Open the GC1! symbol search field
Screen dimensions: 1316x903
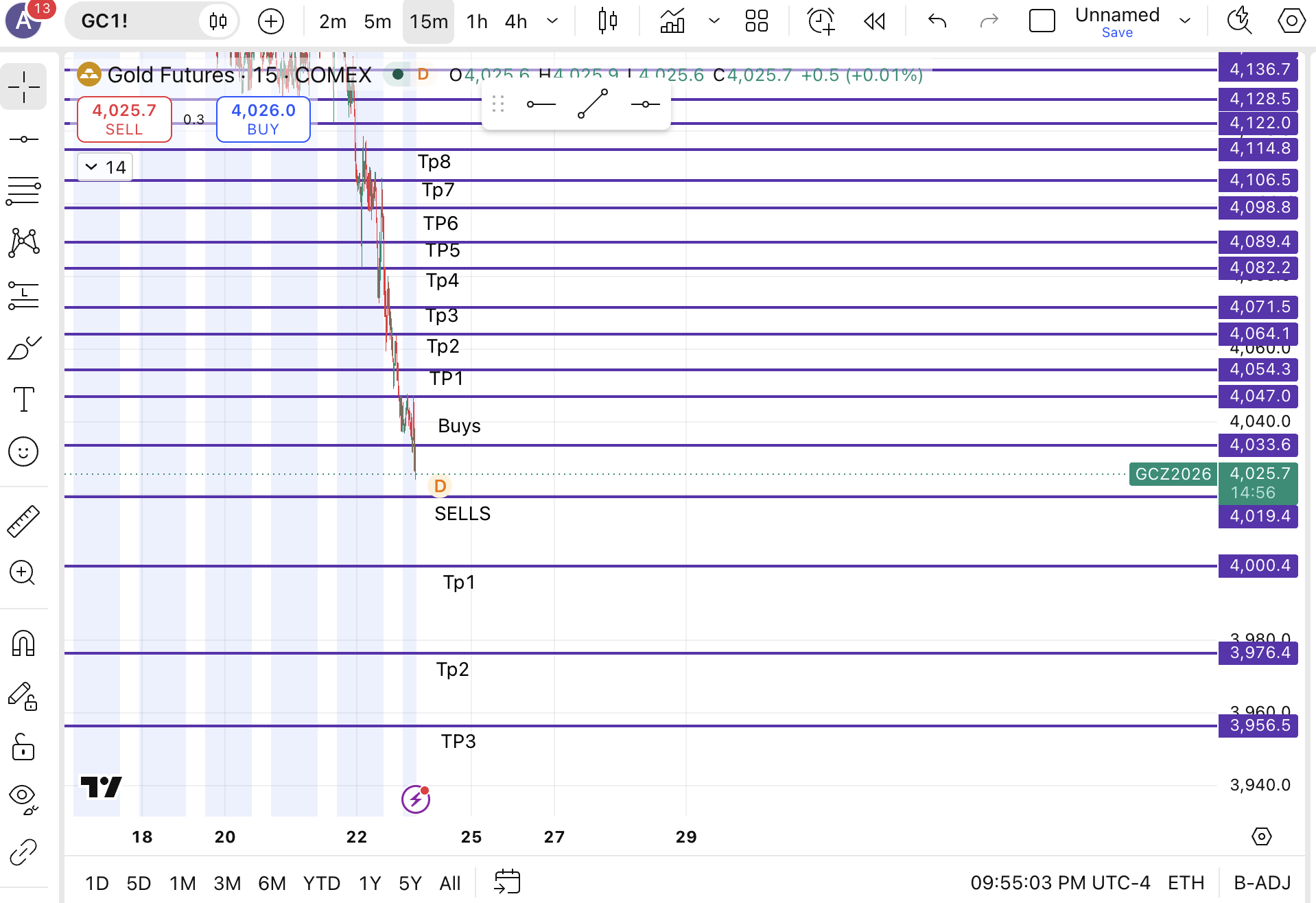coord(151,21)
